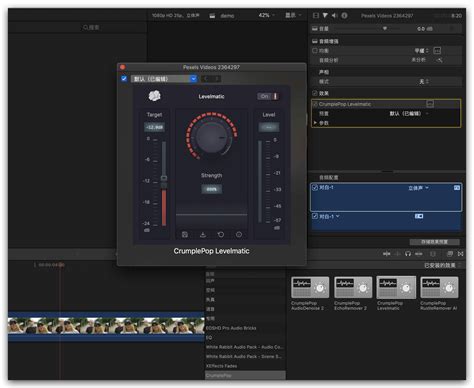Screen dimensions: 474x388
Task: Select CrumplePop EchoRemover 2 effect thumbnail
Action: [x=353, y=287]
